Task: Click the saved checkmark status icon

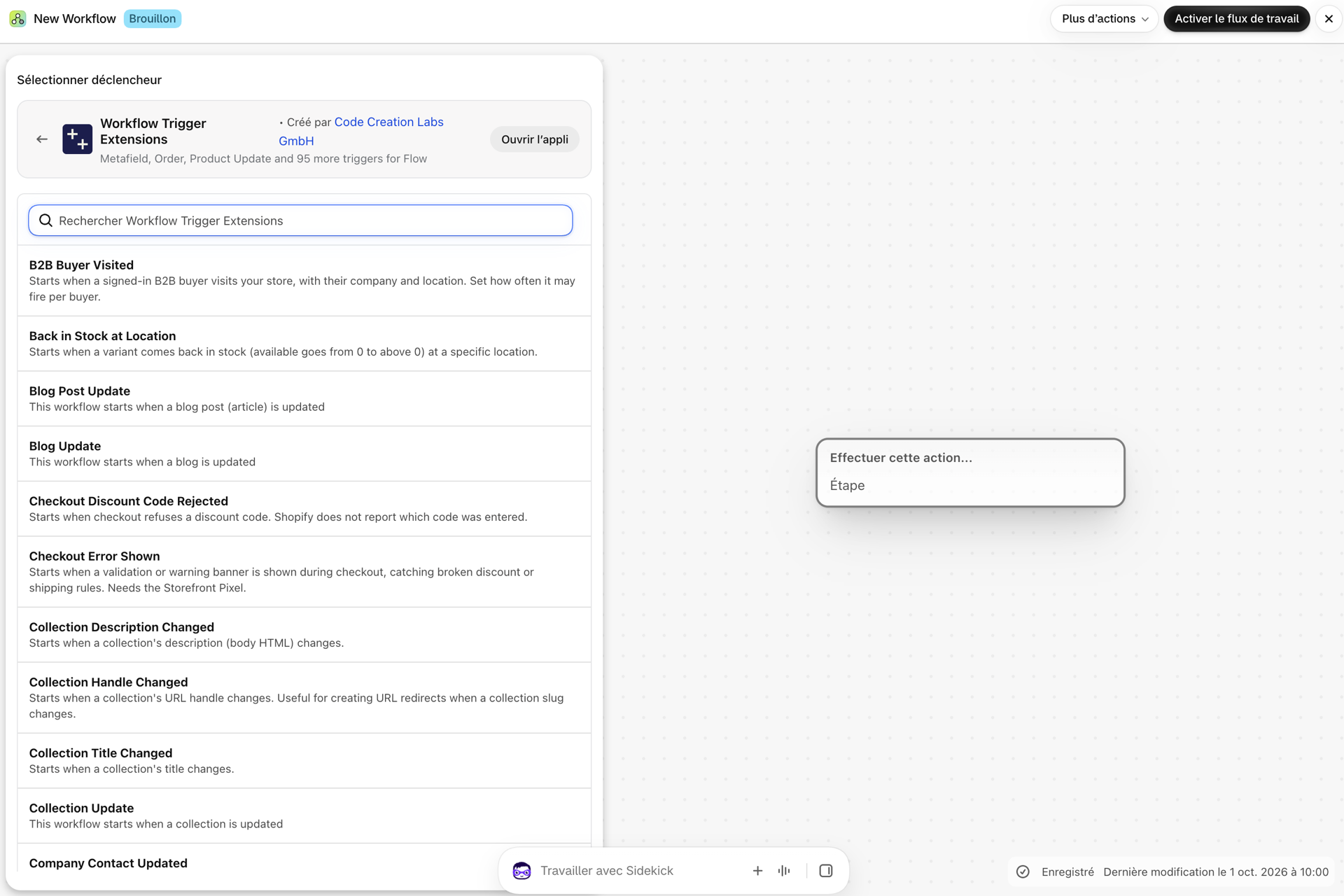Action: point(1023,871)
